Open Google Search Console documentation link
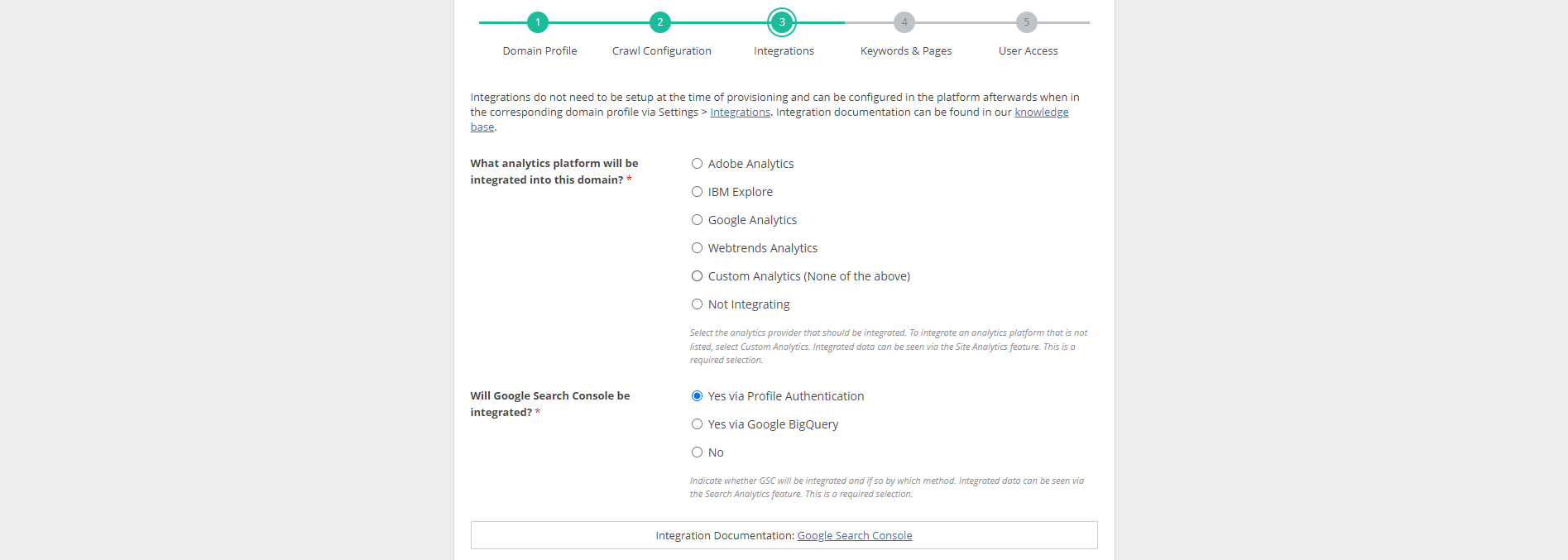This screenshot has width=1568, height=560. click(x=854, y=536)
